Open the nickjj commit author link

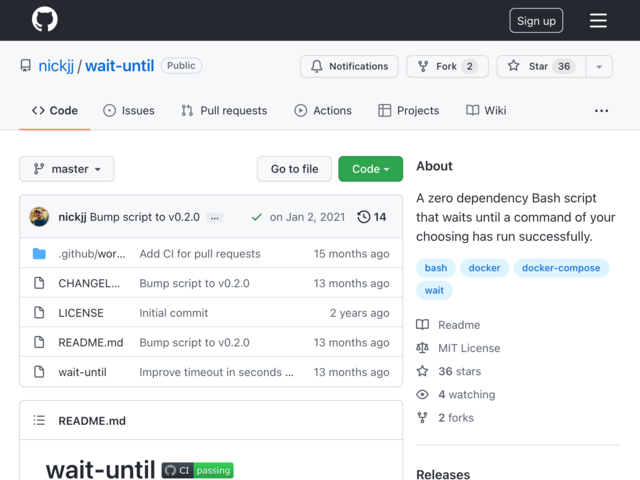pyautogui.click(x=72, y=217)
